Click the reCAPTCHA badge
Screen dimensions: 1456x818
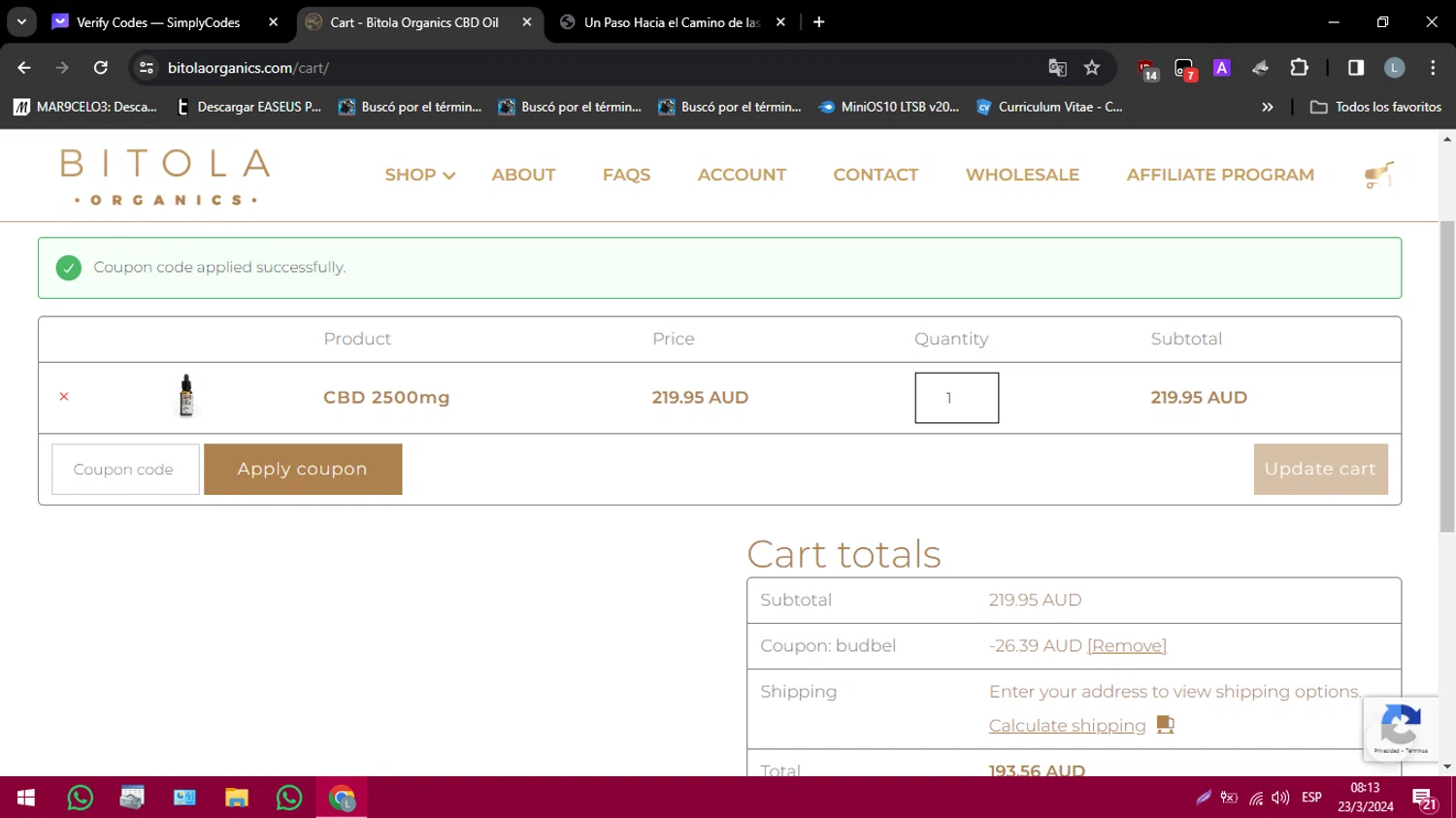1401,728
